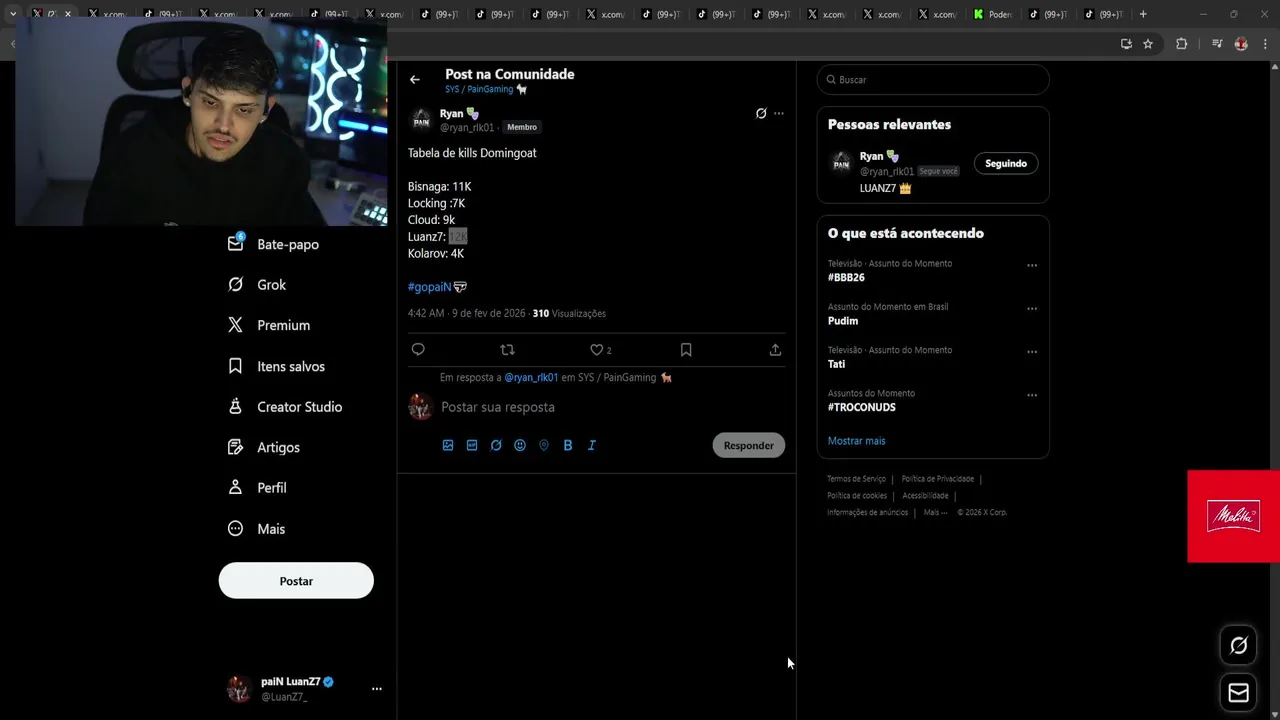The height and width of the screenshot is (720, 1280).
Task: Open Artigos in the sidebar
Action: click(x=263, y=447)
